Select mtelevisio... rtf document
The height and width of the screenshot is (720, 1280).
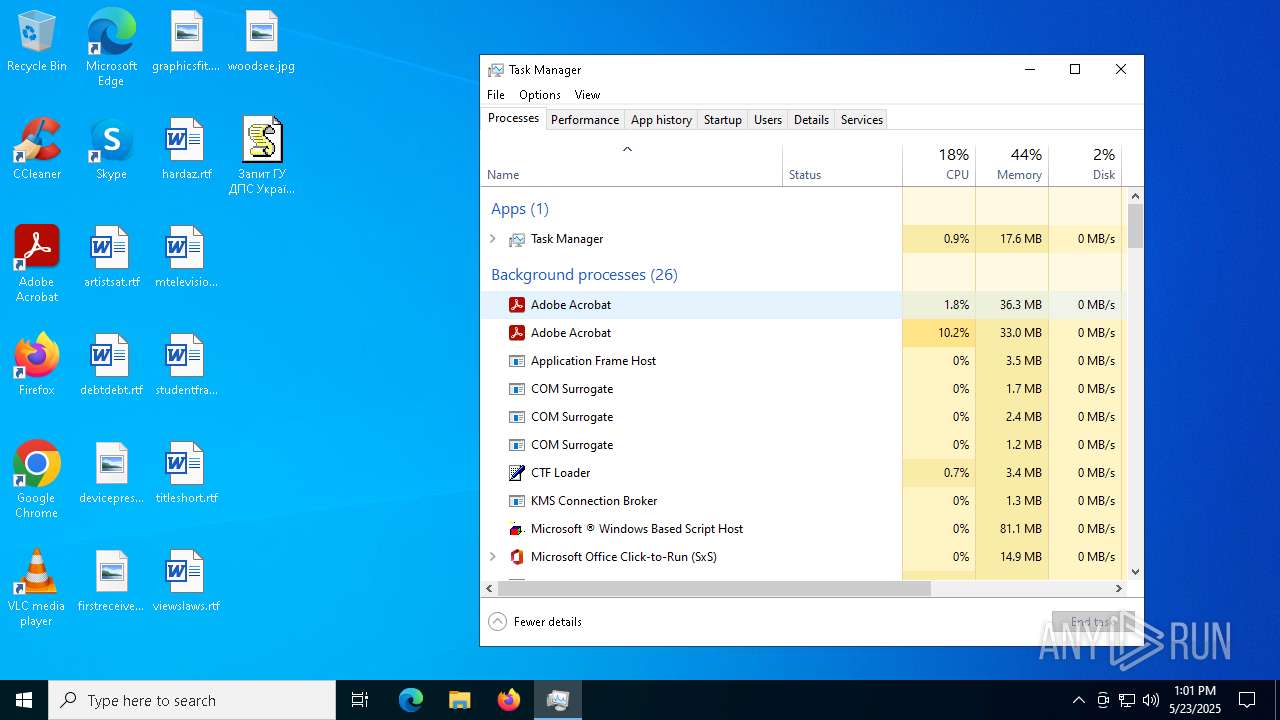coord(186,258)
